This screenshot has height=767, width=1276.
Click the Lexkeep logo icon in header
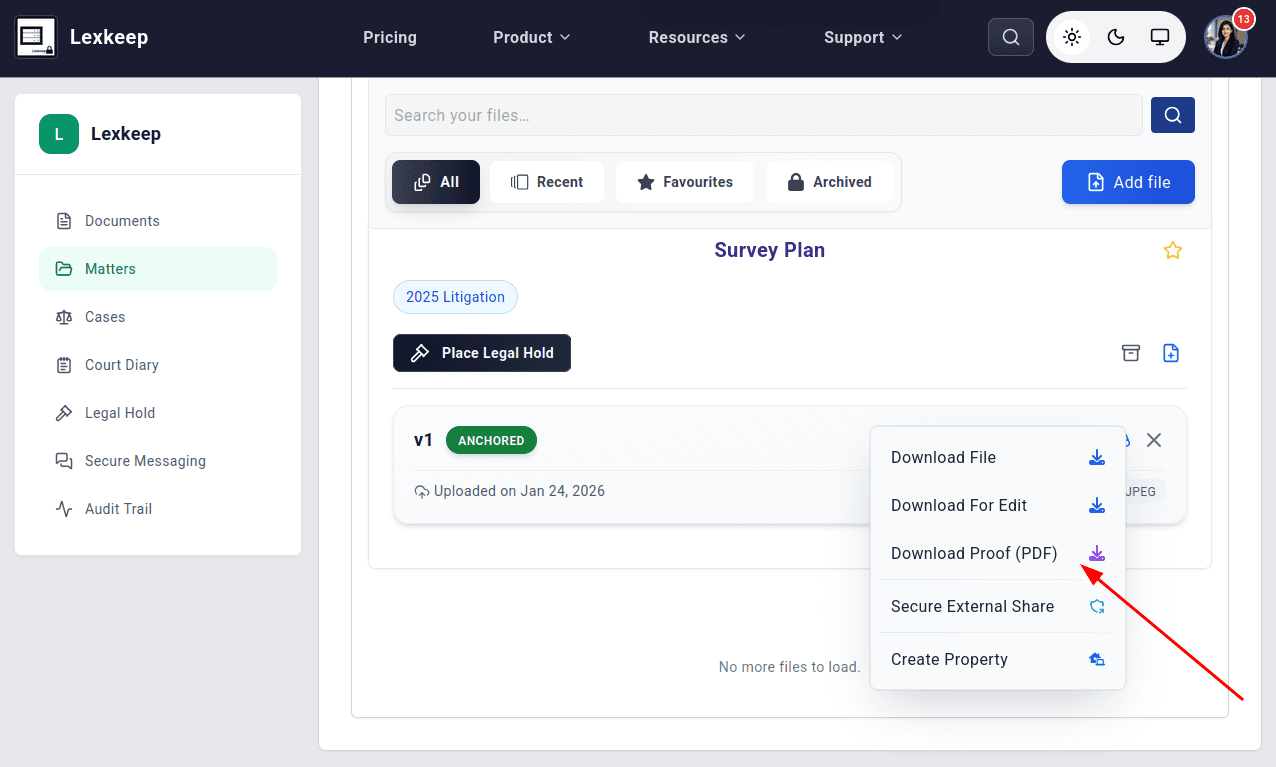[37, 37]
